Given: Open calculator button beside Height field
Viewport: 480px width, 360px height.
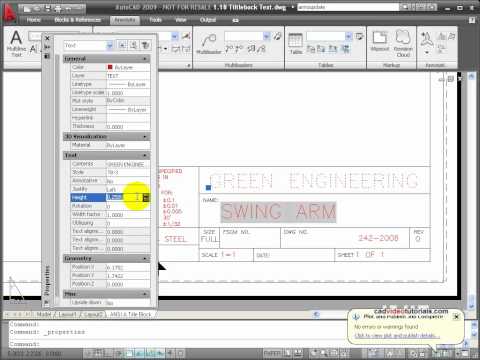Looking at the screenshot, I should (146, 198).
